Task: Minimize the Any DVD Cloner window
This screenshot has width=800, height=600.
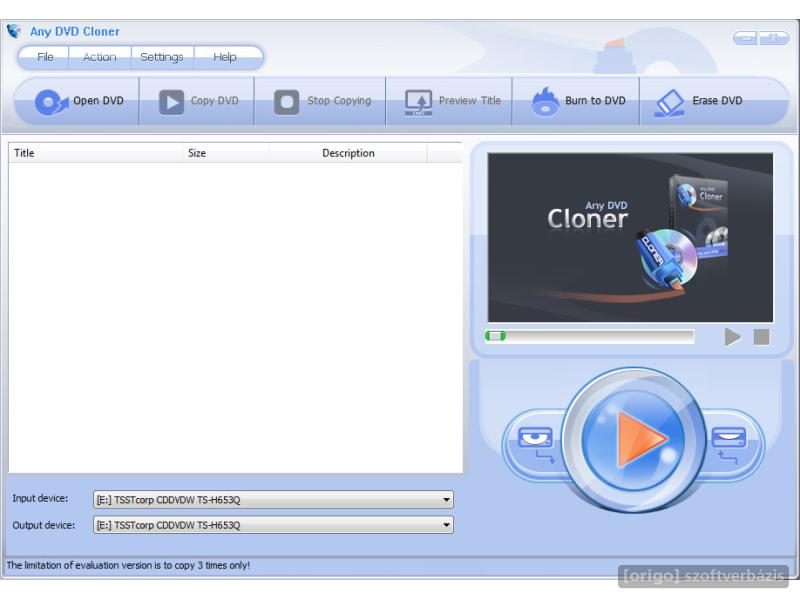Action: [x=745, y=38]
